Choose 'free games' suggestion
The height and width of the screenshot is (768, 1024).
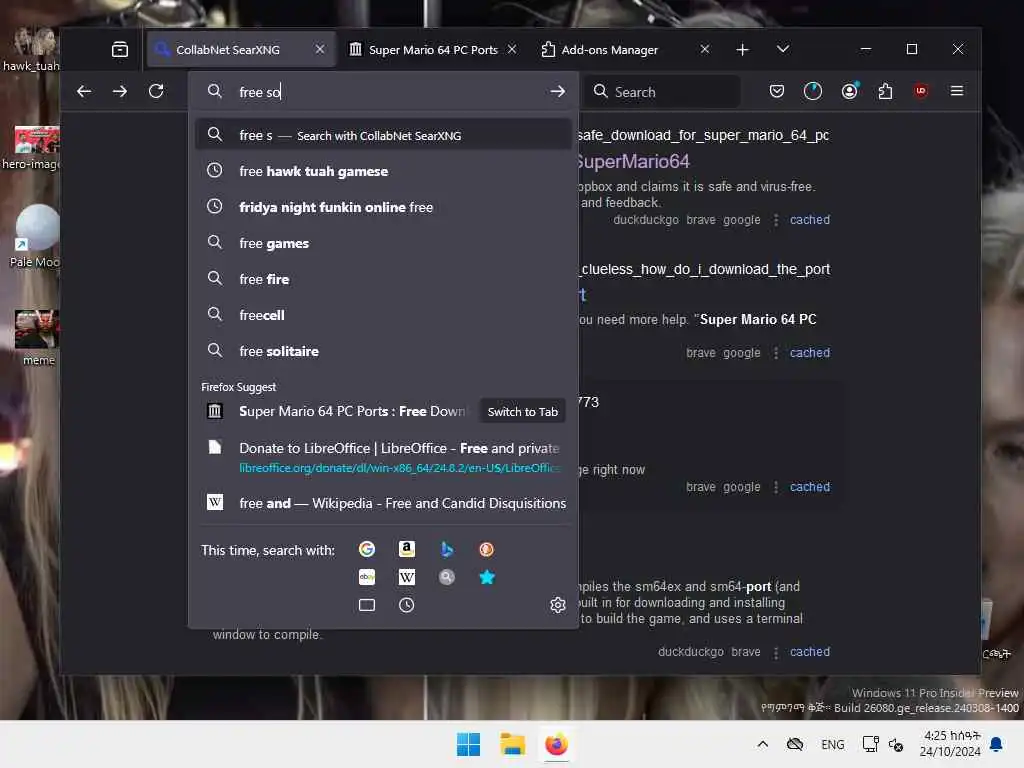pyautogui.click(x=383, y=243)
